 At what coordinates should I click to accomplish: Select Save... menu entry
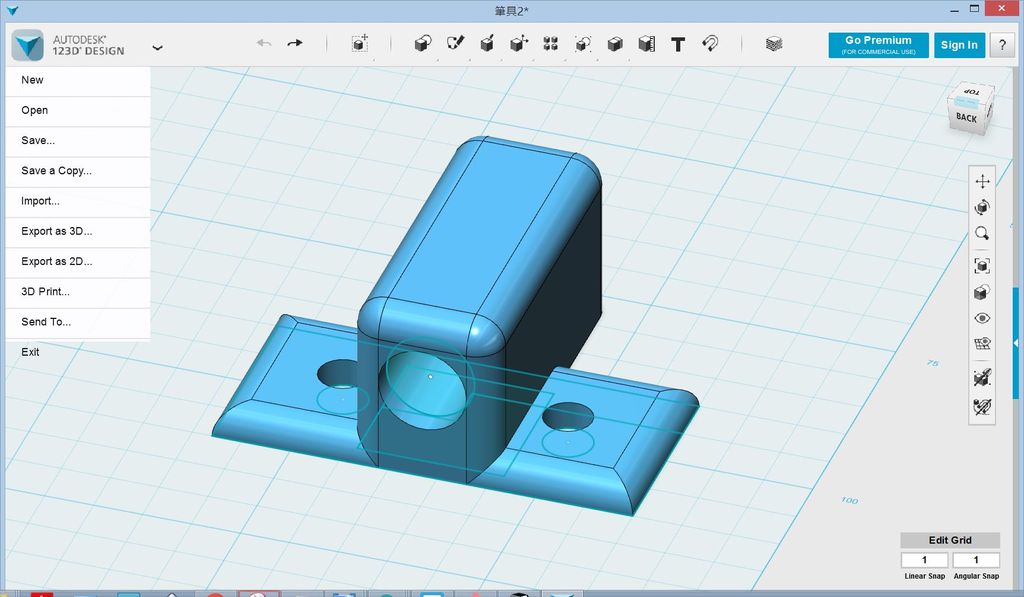coord(78,140)
